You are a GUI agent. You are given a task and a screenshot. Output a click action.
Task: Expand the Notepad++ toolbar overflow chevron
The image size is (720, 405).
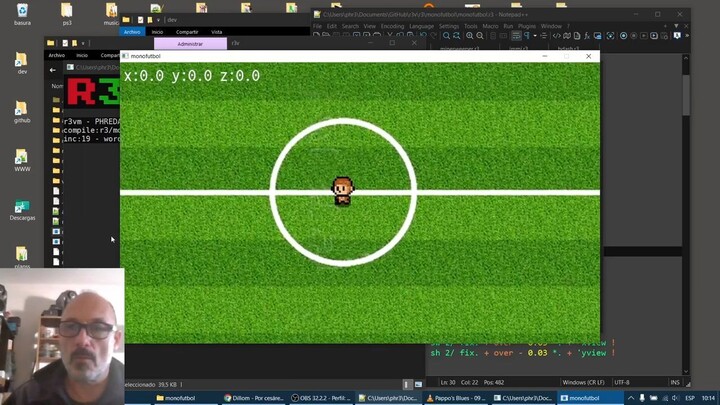pos(687,35)
